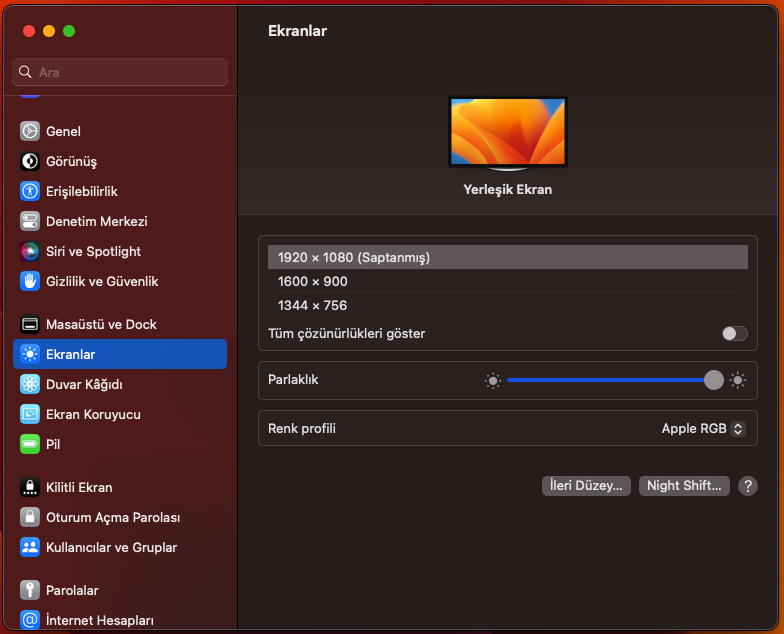The image size is (784, 634).
Task: Open İleri Düzey... settings
Action: coord(586,486)
